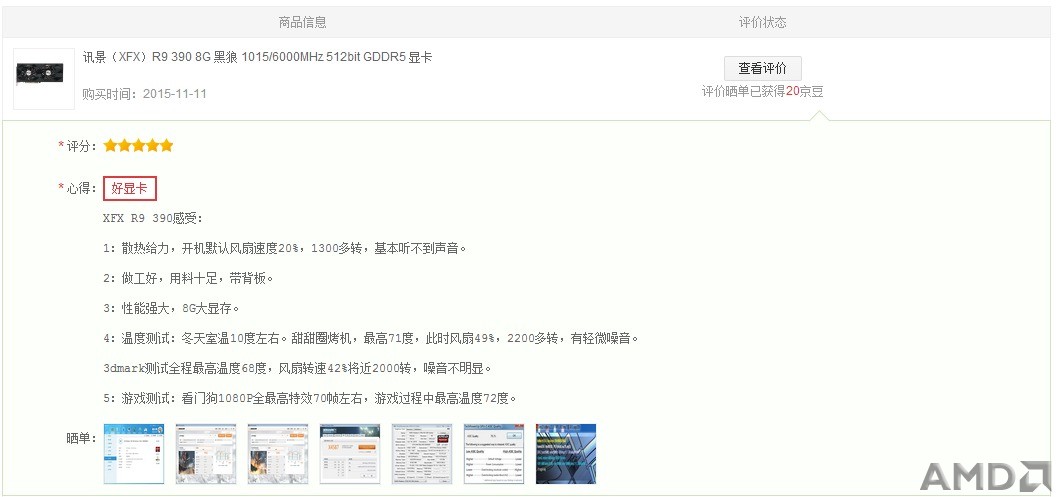This screenshot has height=497, width=1057.
Task: Click the purchase date text 购买时间：2015-11-11
Action: 144,94
